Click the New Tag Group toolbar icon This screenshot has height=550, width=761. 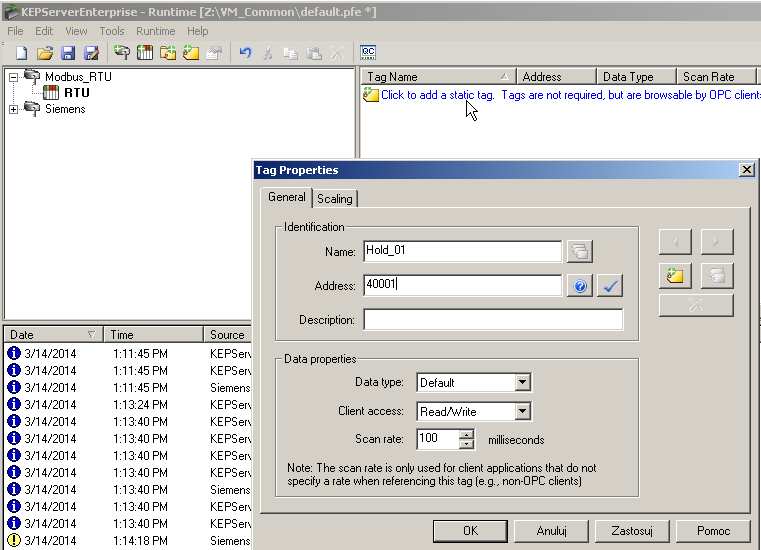168,52
